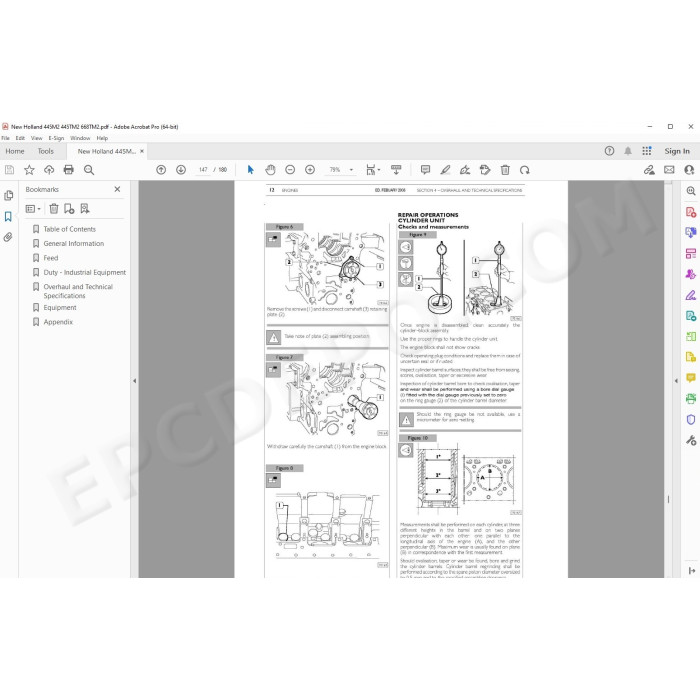Screen dimensions: 700x700
Task: Click the Sign In button
Action: tap(677, 151)
